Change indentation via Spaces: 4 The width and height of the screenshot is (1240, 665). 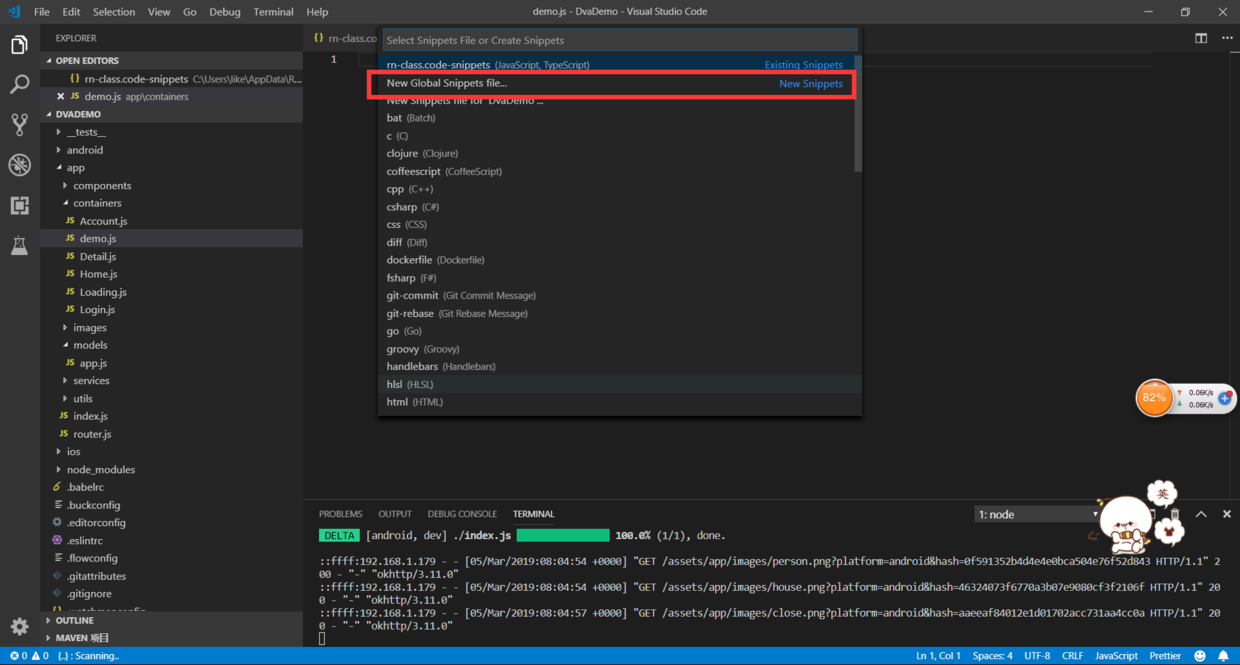pyautogui.click(x=992, y=656)
